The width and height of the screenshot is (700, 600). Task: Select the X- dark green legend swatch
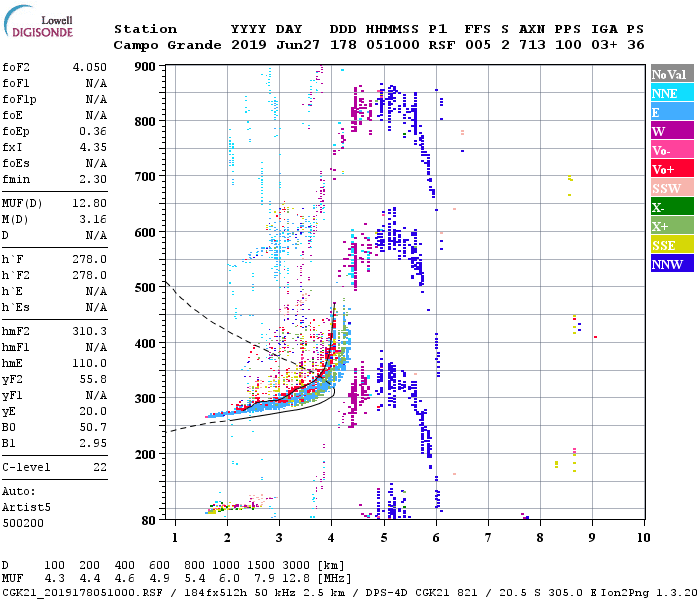pos(672,207)
